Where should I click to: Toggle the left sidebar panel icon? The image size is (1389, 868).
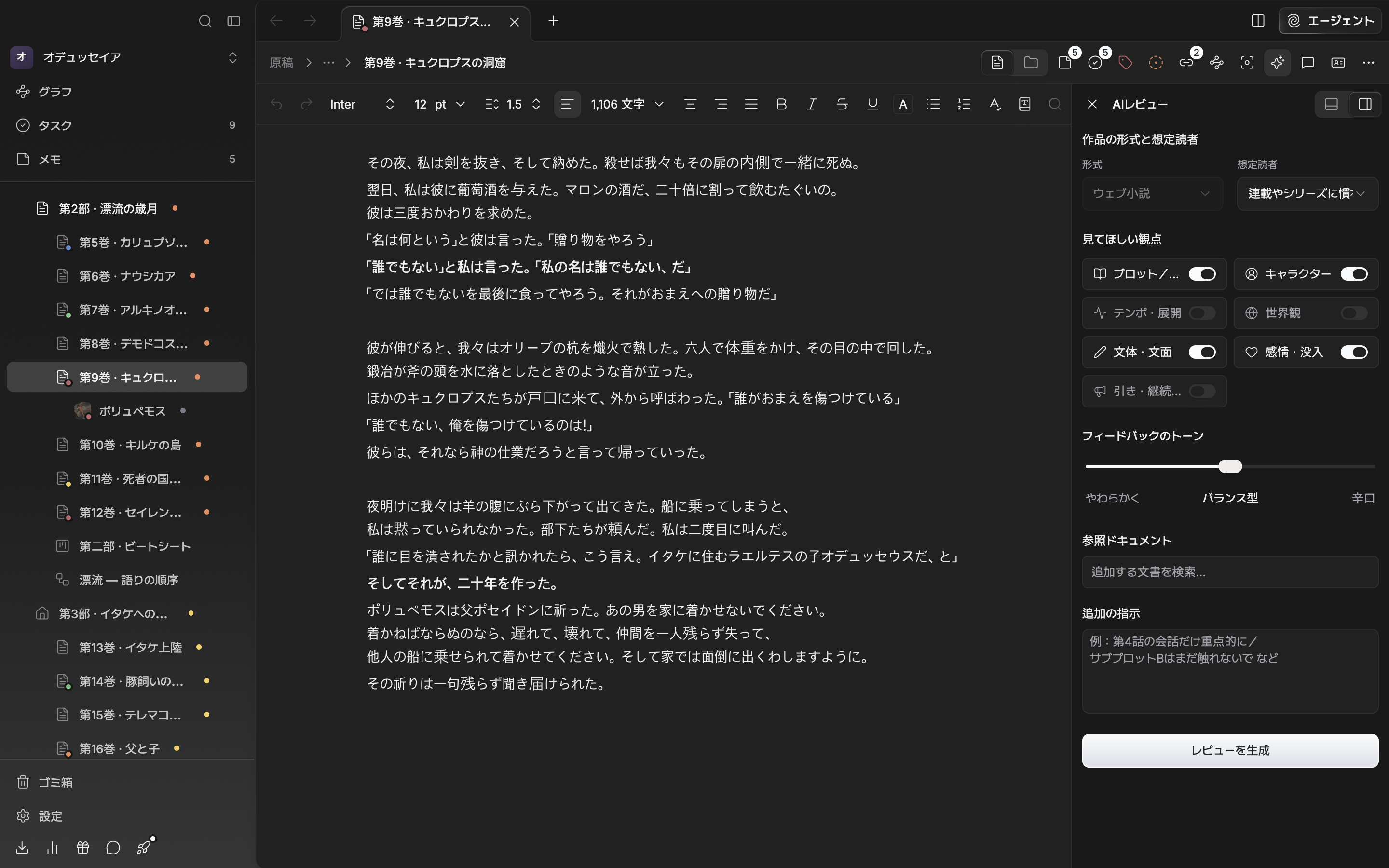[x=233, y=21]
